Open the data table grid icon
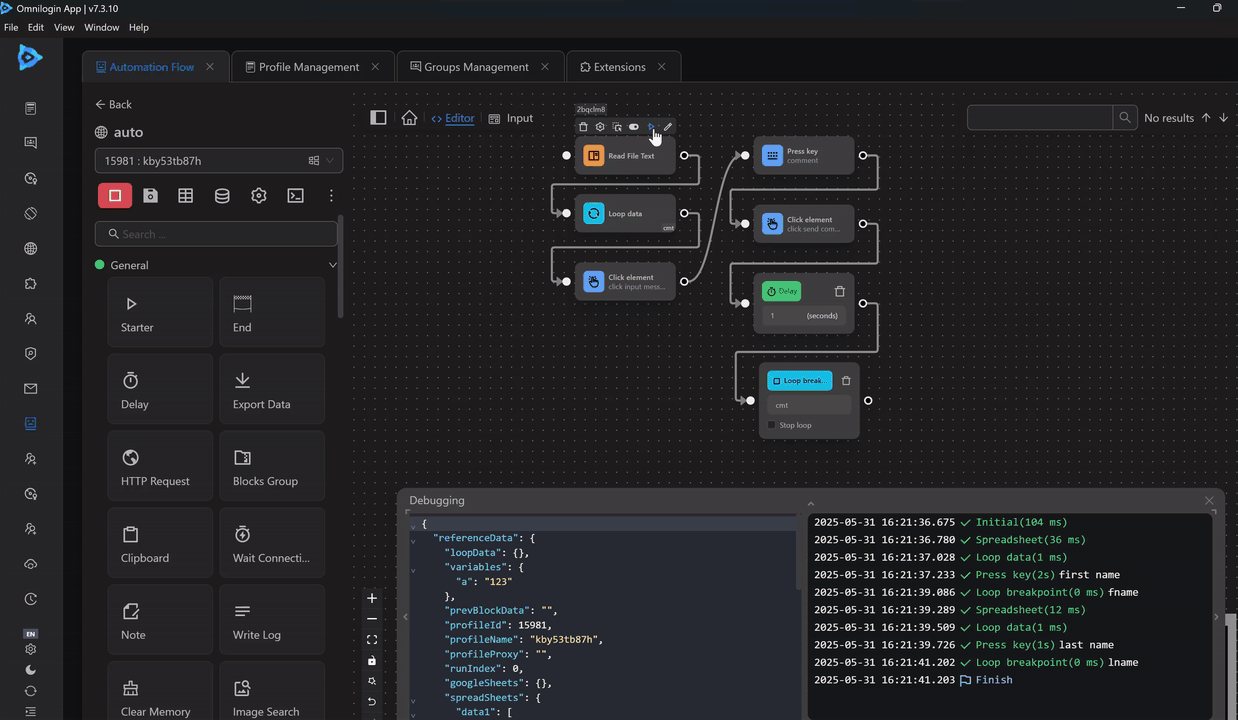Image resolution: width=1238 pixels, height=720 pixels. pyautogui.click(x=186, y=196)
